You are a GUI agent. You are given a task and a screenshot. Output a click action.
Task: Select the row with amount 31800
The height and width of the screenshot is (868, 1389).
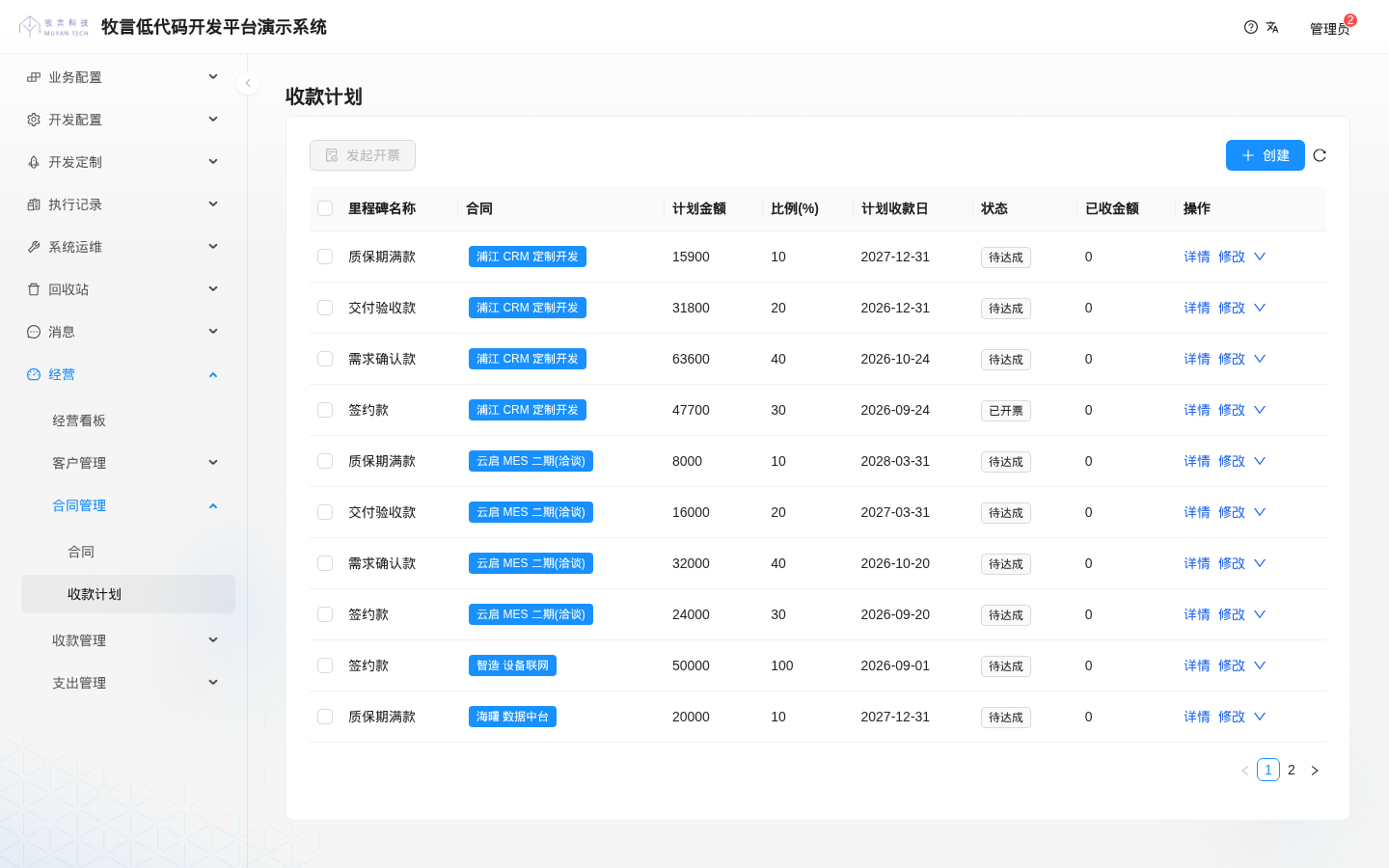click(325, 308)
